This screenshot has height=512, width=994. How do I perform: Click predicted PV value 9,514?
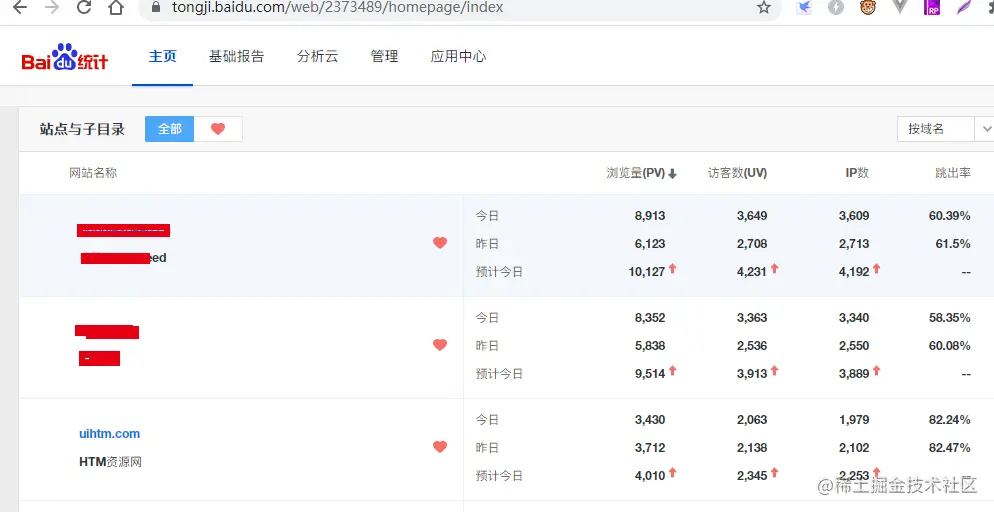click(x=650, y=374)
